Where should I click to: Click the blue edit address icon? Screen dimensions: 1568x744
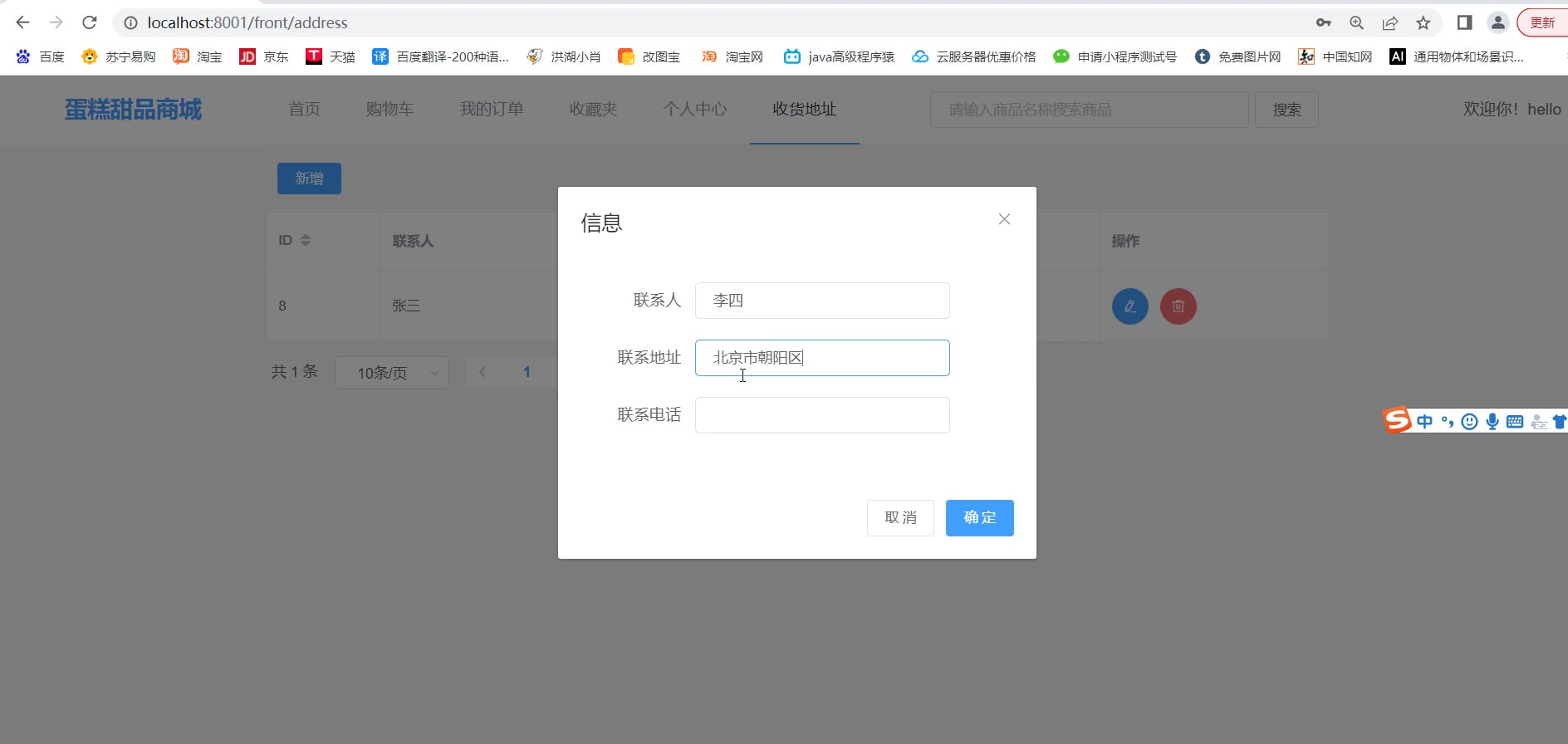click(x=1129, y=306)
